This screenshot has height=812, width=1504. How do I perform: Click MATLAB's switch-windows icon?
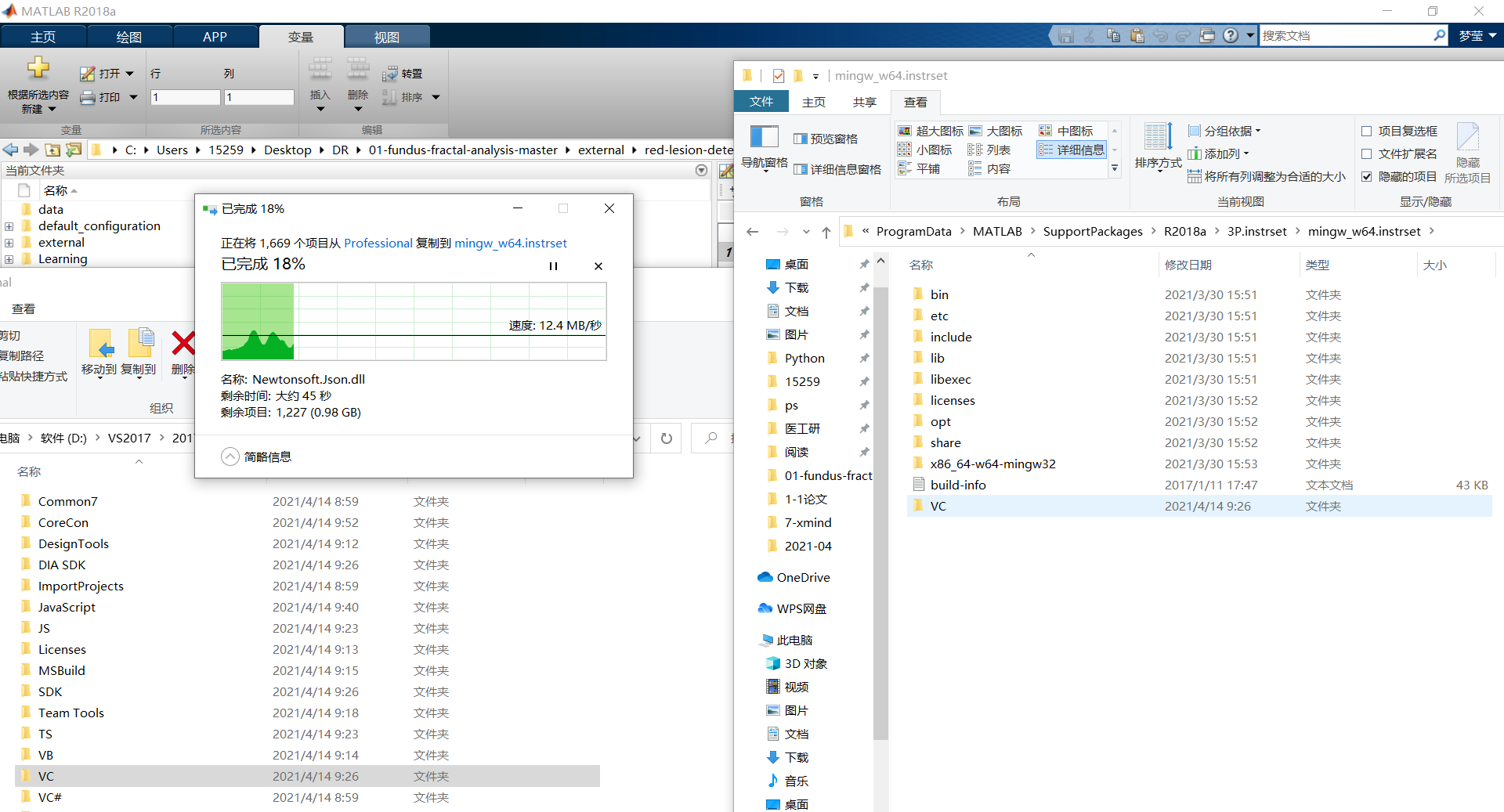[1207, 35]
